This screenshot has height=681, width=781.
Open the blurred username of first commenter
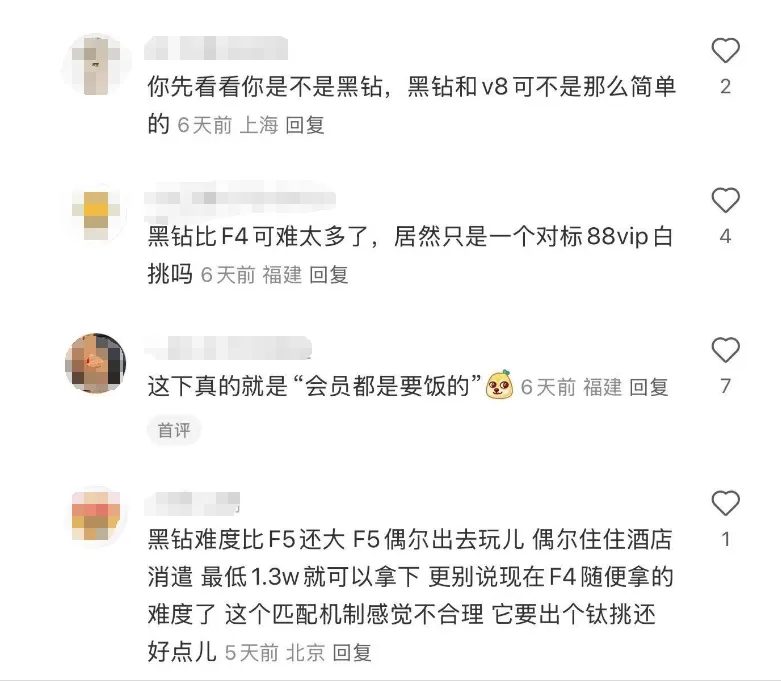click(x=216, y=48)
